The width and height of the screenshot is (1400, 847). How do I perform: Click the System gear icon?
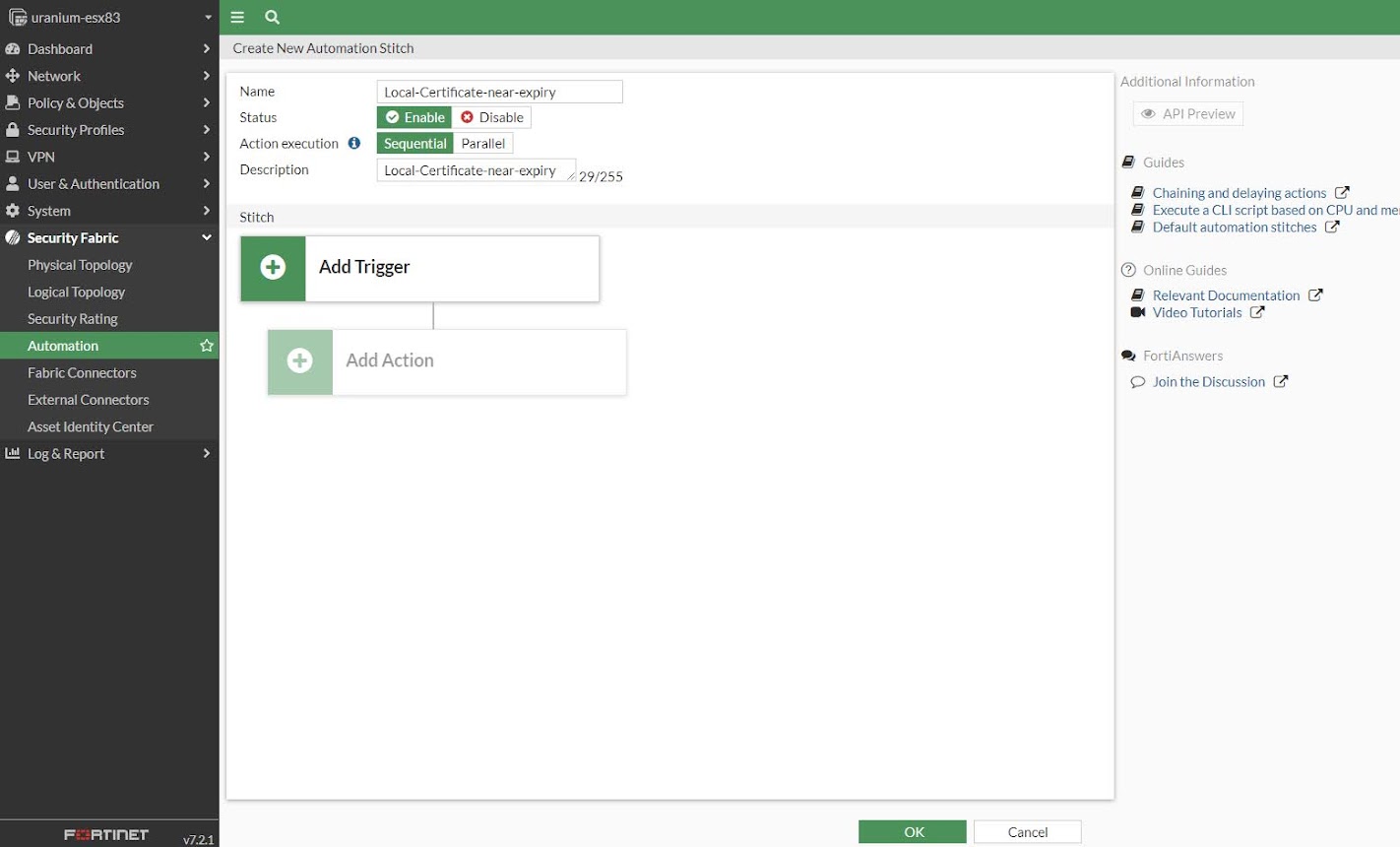[13, 211]
